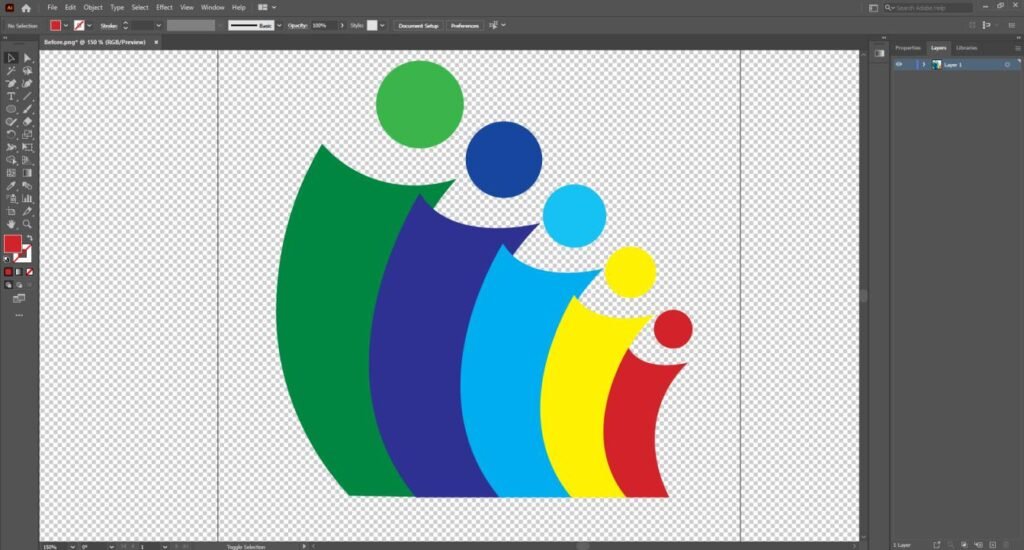Viewport: 1024px width, 550px height.
Task: Activate the Type tool
Action: pos(10,96)
